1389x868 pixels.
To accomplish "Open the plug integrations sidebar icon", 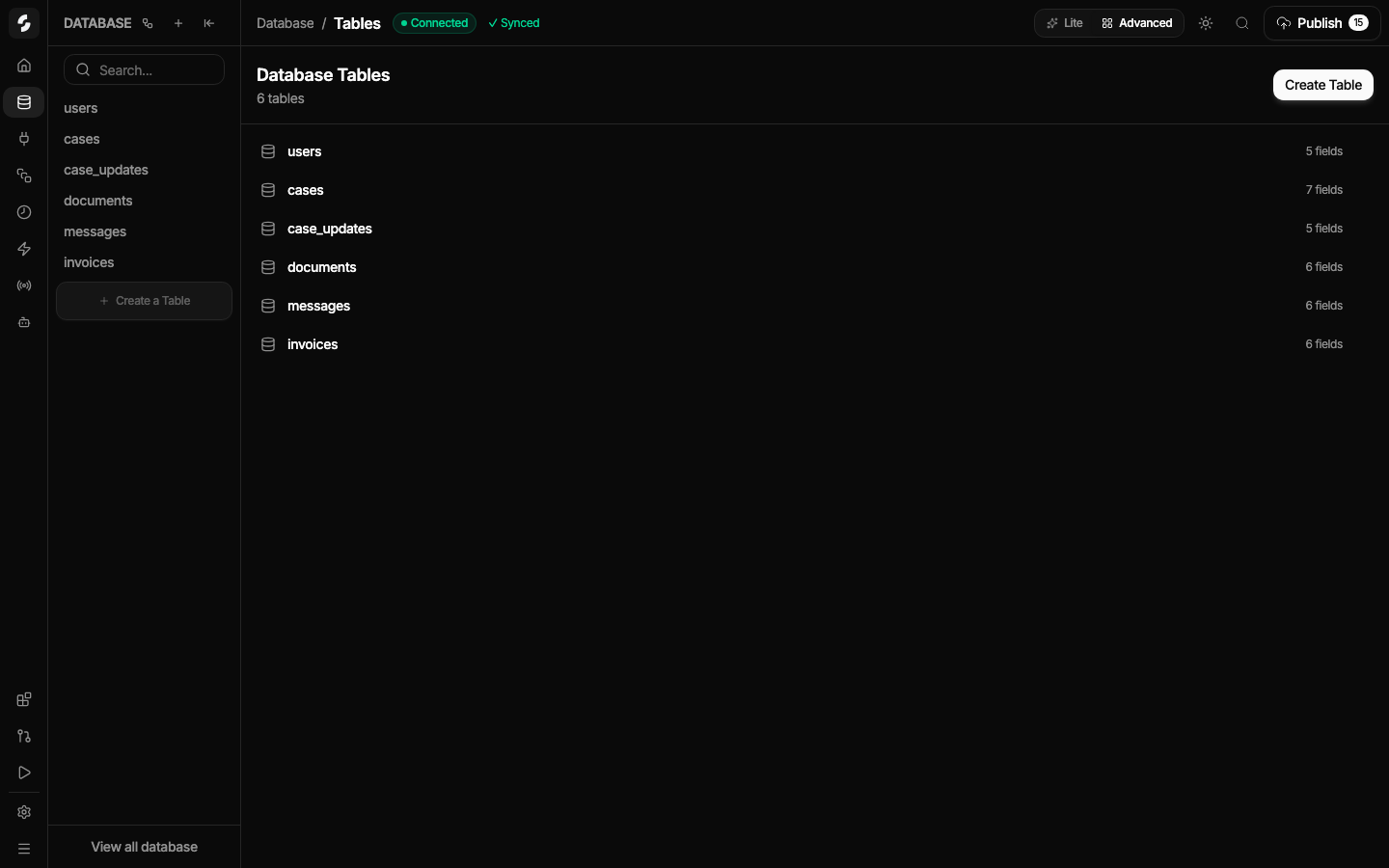I will point(24,139).
